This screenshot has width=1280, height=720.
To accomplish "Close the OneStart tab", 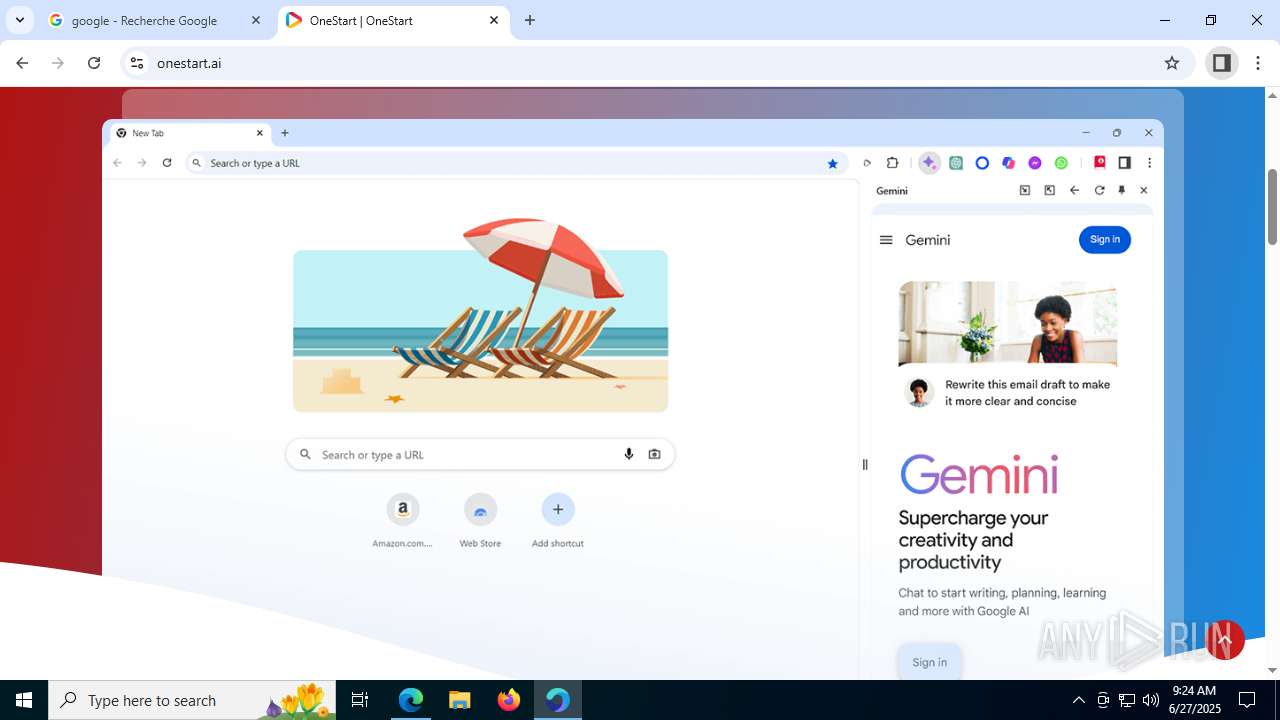I will coord(494,21).
